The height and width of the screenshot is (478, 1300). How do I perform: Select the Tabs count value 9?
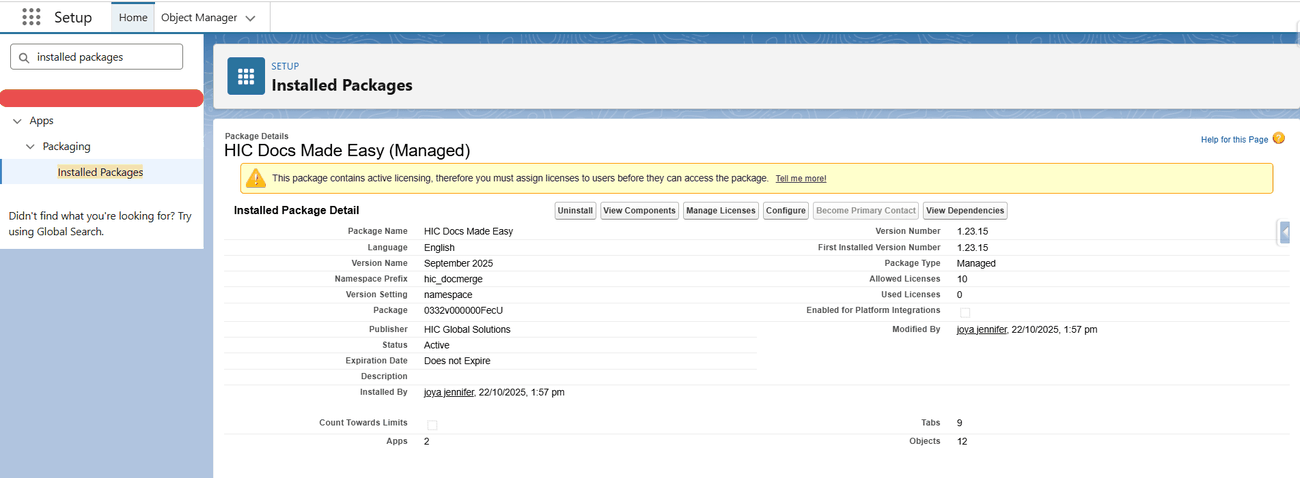click(960, 423)
